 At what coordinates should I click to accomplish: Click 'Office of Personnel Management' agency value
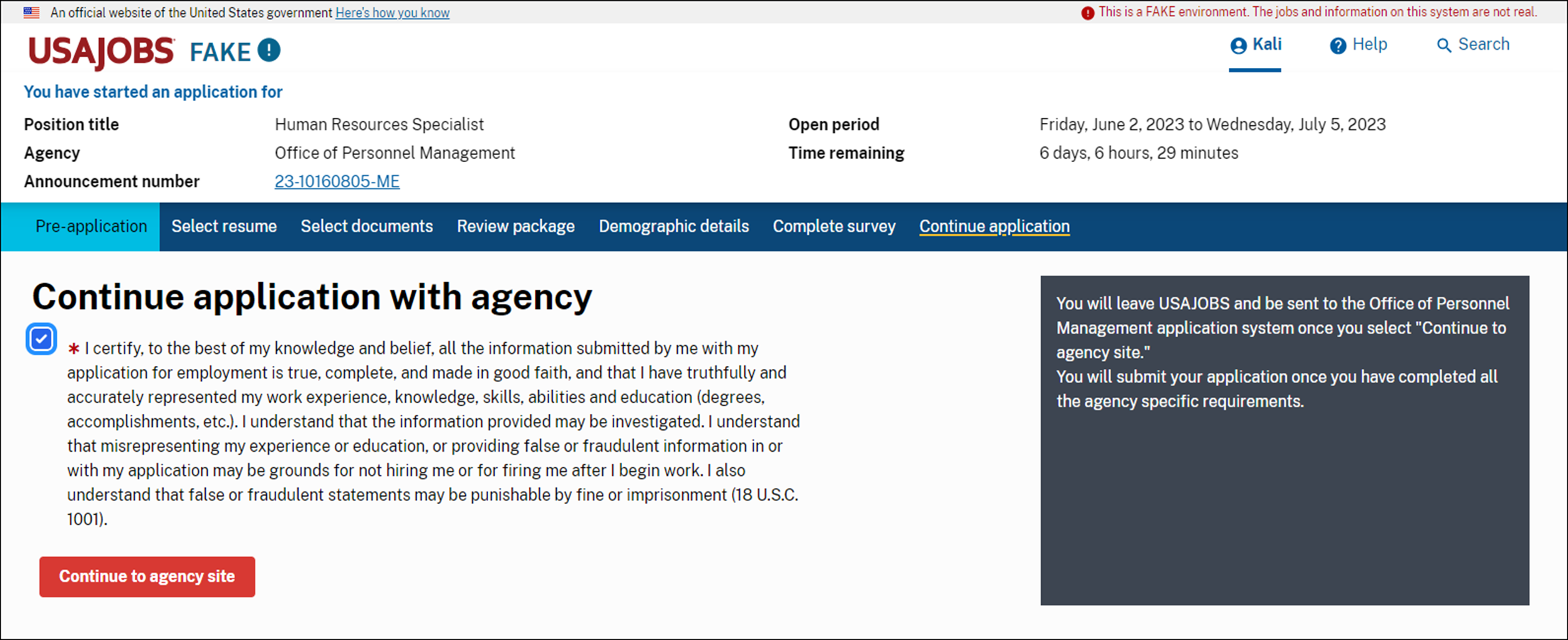(x=395, y=153)
